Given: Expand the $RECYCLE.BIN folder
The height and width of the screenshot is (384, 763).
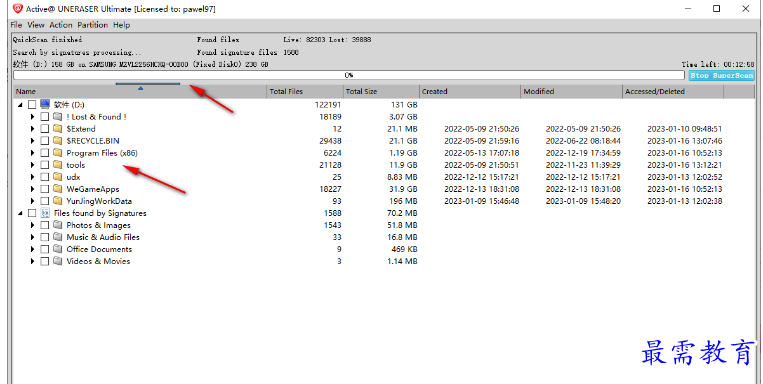Looking at the screenshot, I should [x=33, y=141].
